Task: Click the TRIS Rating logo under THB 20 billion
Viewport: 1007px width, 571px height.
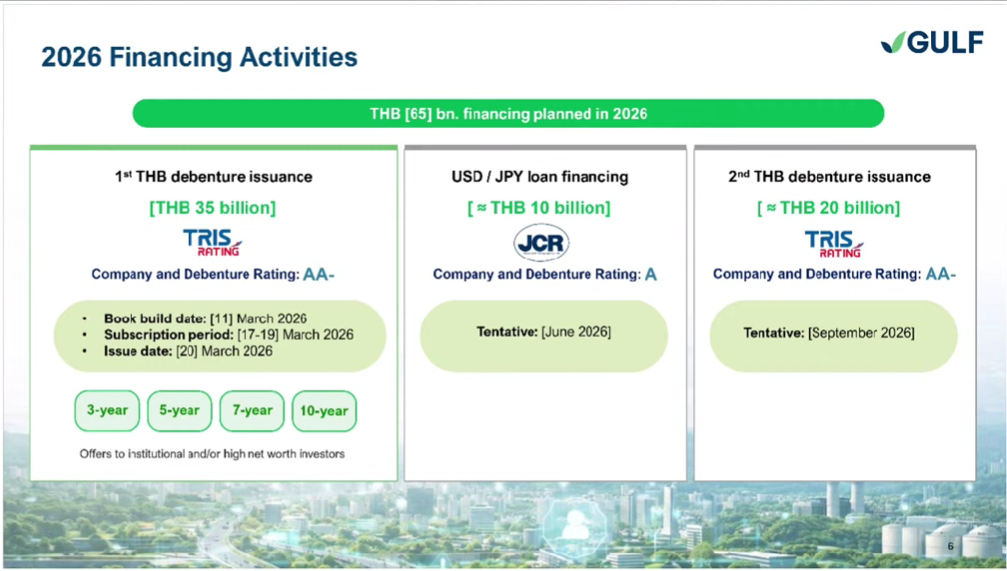Action: (x=834, y=242)
